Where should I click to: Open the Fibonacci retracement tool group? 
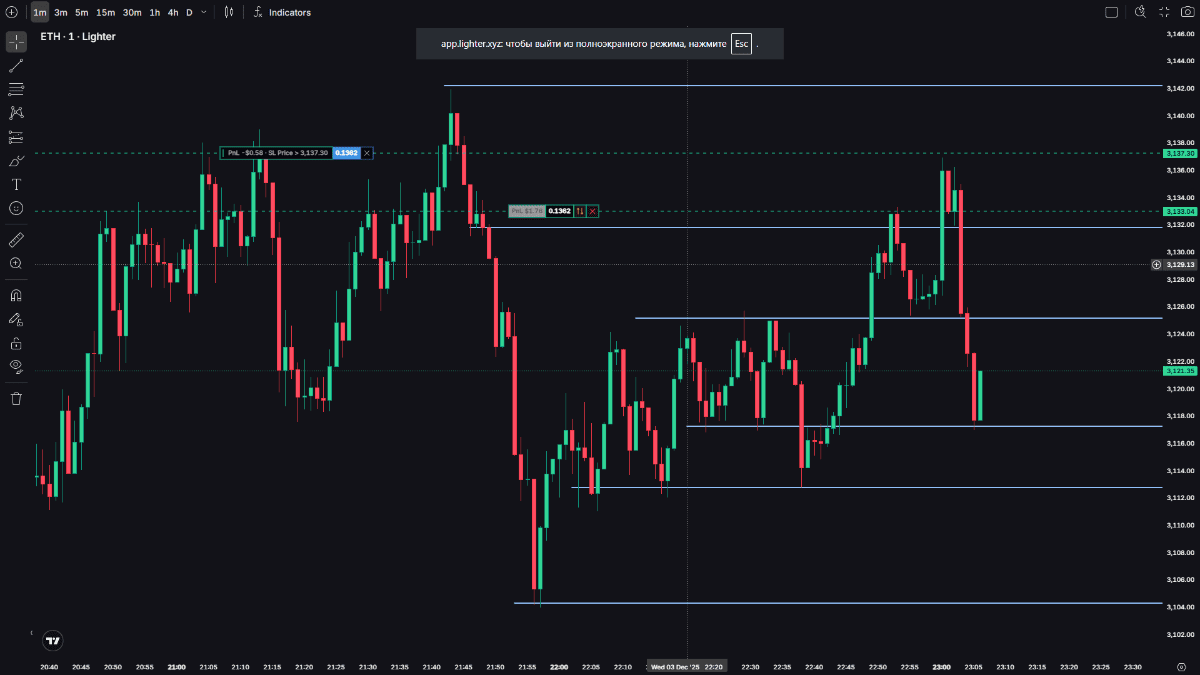pos(16,89)
